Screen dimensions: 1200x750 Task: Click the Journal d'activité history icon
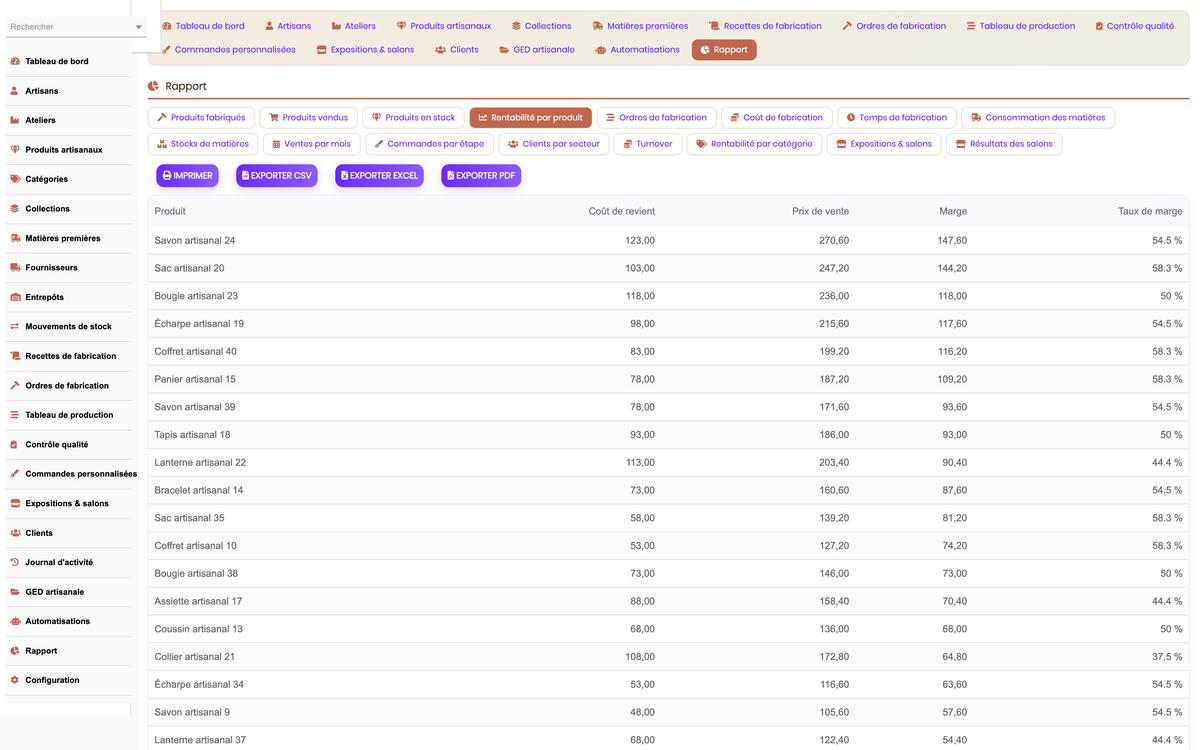click(x=15, y=562)
